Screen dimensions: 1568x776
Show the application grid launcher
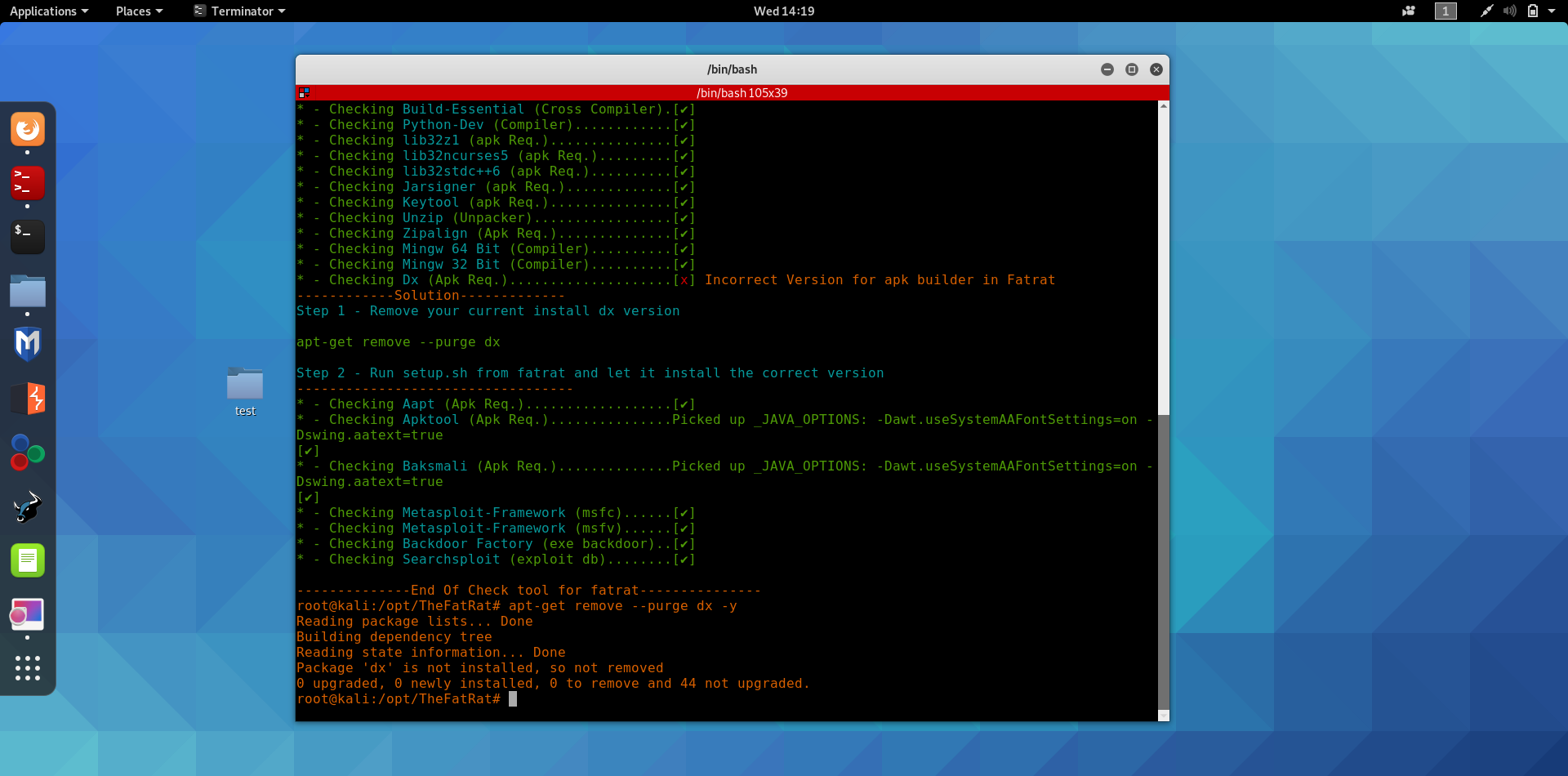27,668
